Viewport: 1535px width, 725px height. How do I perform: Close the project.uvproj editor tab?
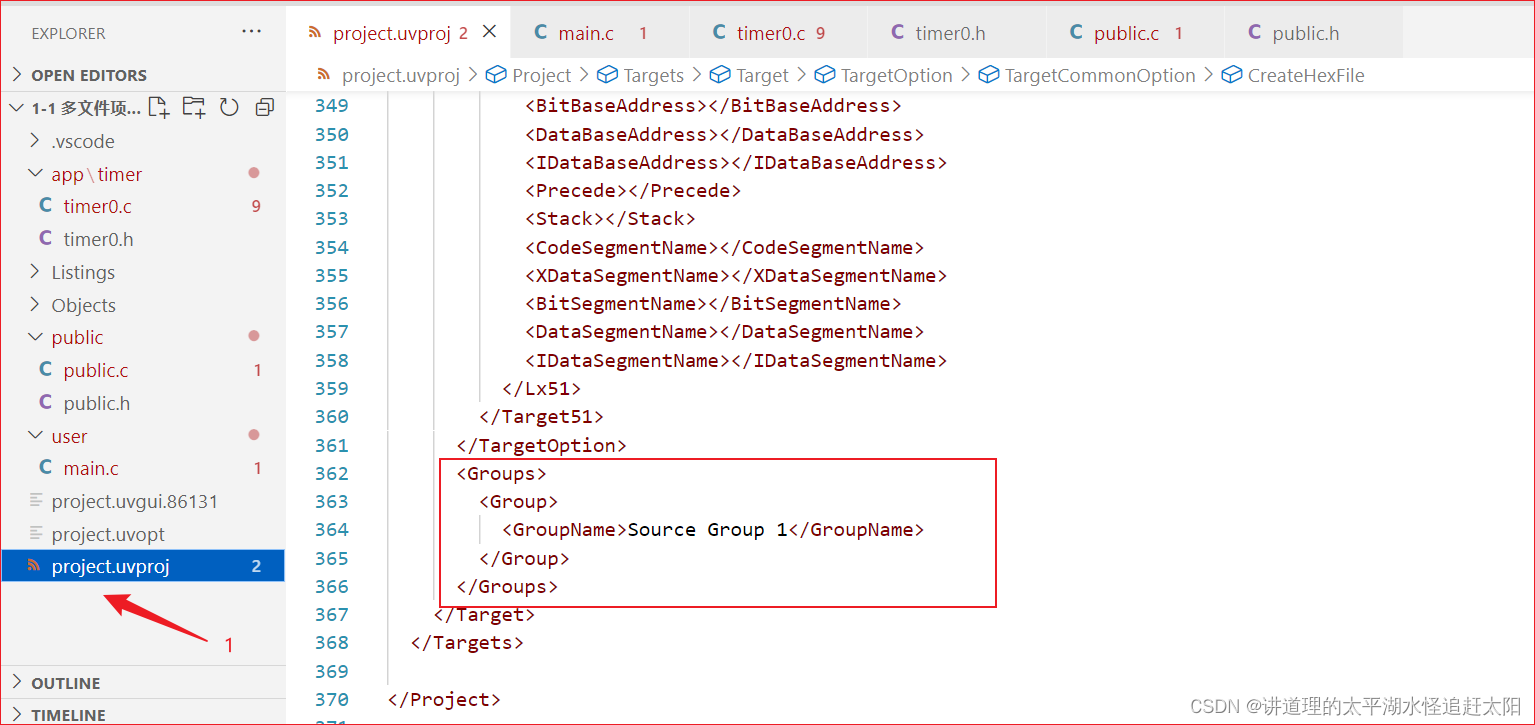pyautogui.click(x=489, y=32)
